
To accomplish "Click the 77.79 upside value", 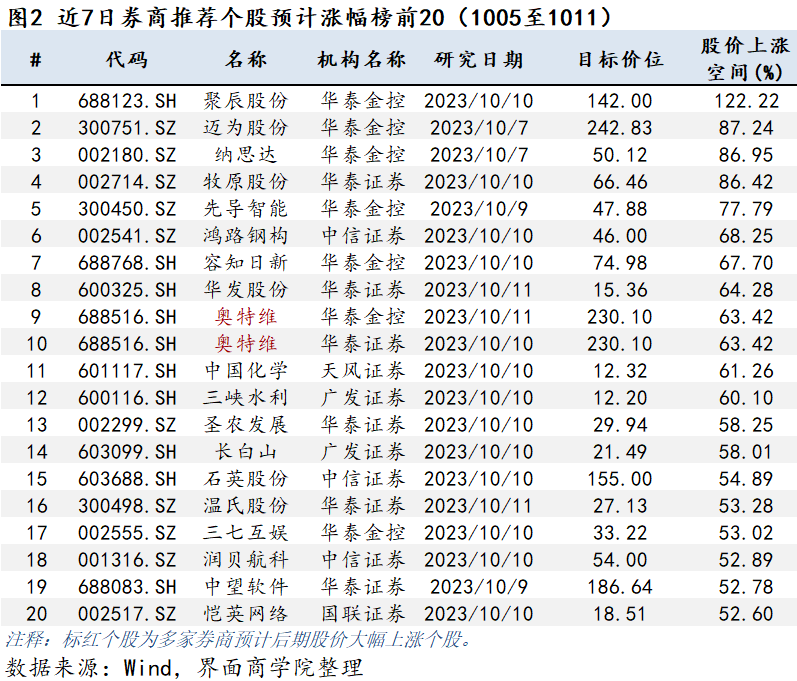I will (x=746, y=209).
